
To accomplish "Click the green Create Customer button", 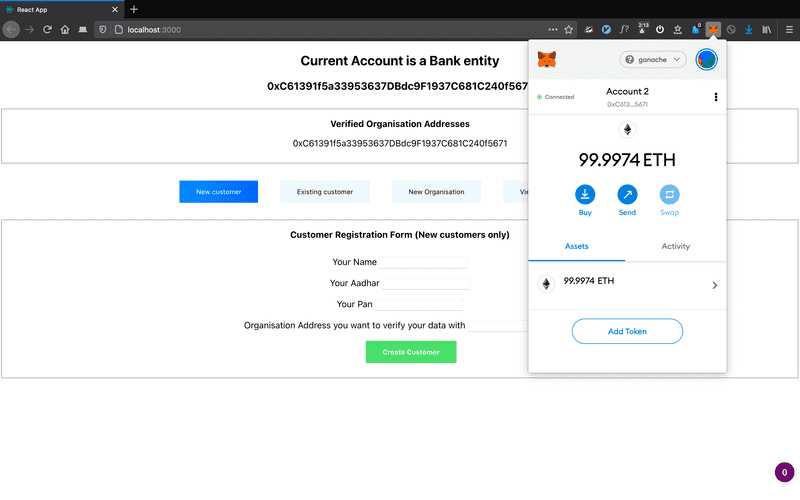I will pos(411,352).
